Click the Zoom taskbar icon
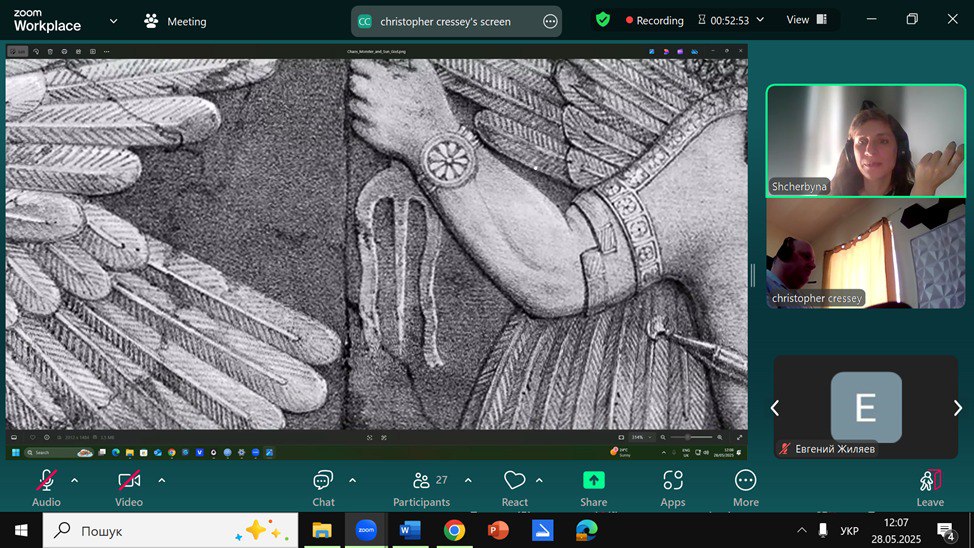The height and width of the screenshot is (548, 974). (366, 531)
